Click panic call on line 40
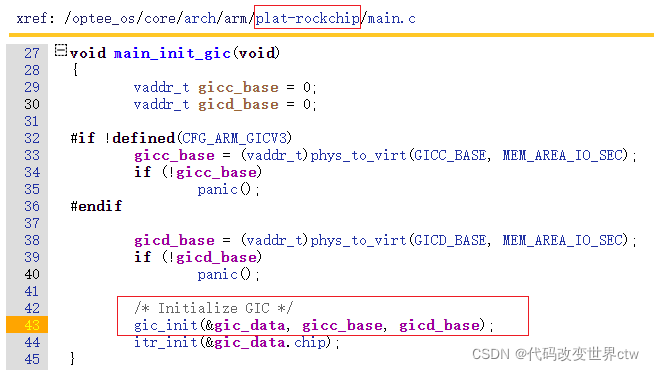 point(217,275)
